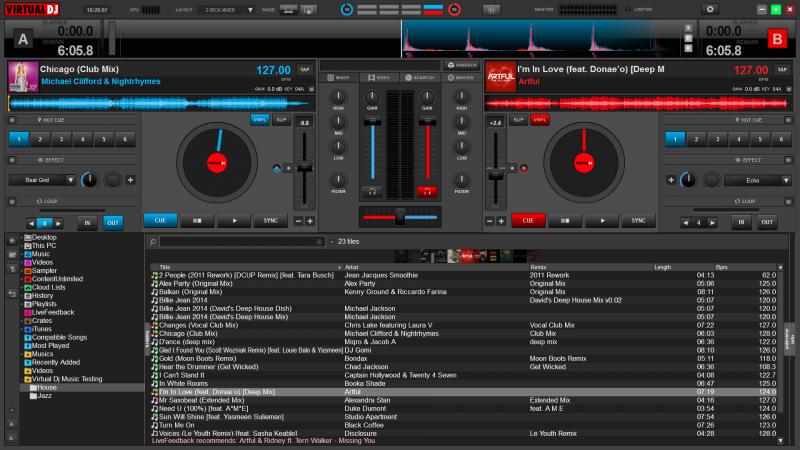Trigger hot cue 6 on deck B

click(781, 139)
